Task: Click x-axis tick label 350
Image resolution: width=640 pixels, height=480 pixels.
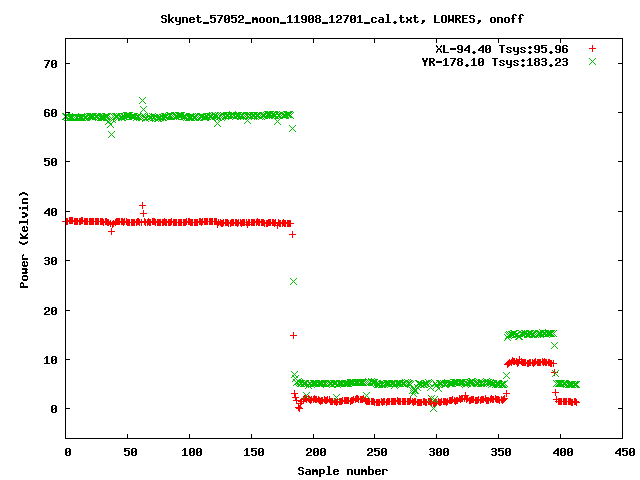Action: [x=501, y=452]
